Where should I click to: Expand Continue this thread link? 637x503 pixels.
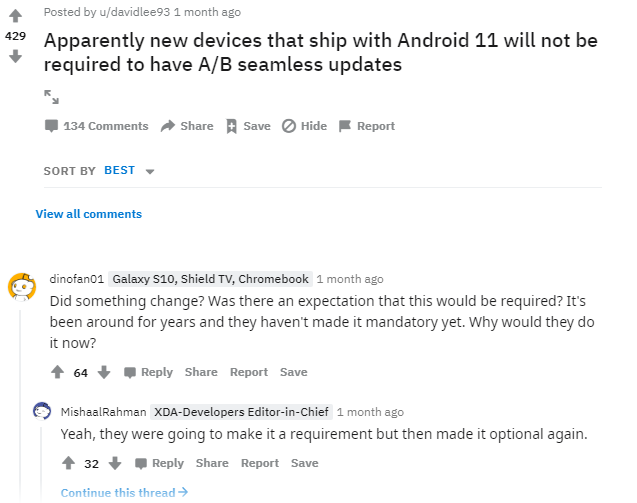(124, 492)
